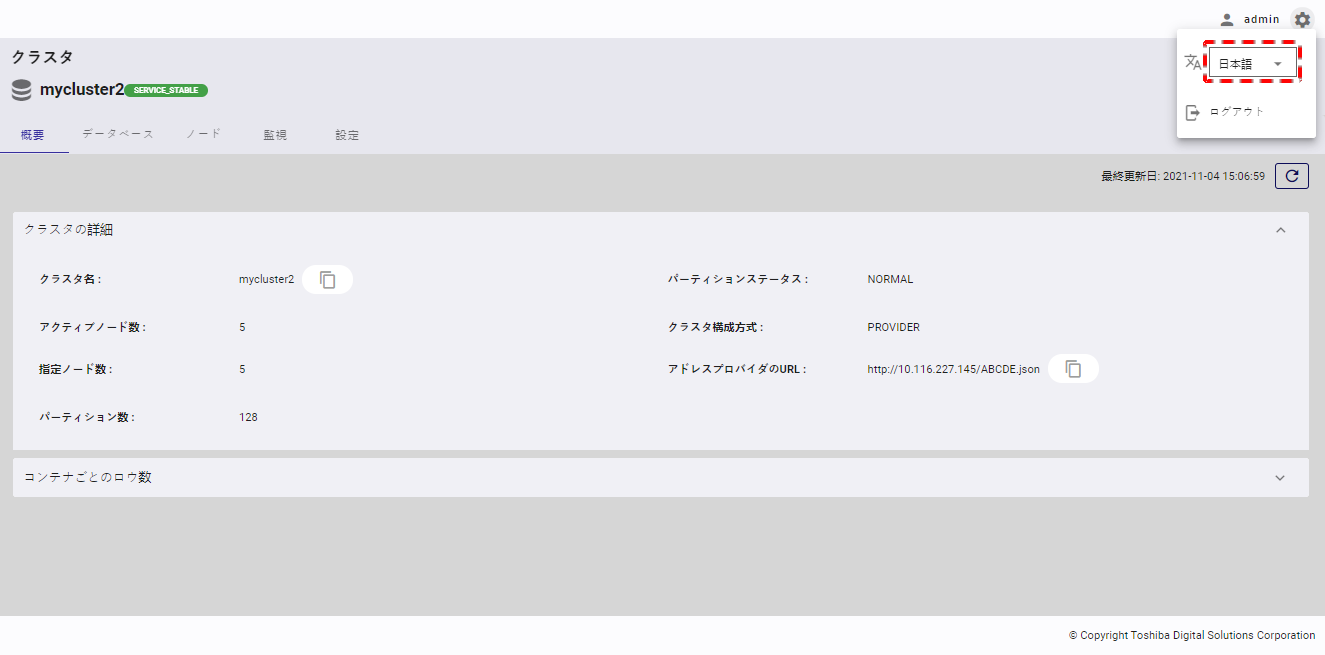Image resolution: width=1325 pixels, height=655 pixels.
Task: Select the 概要 tab
Action: coord(33,135)
